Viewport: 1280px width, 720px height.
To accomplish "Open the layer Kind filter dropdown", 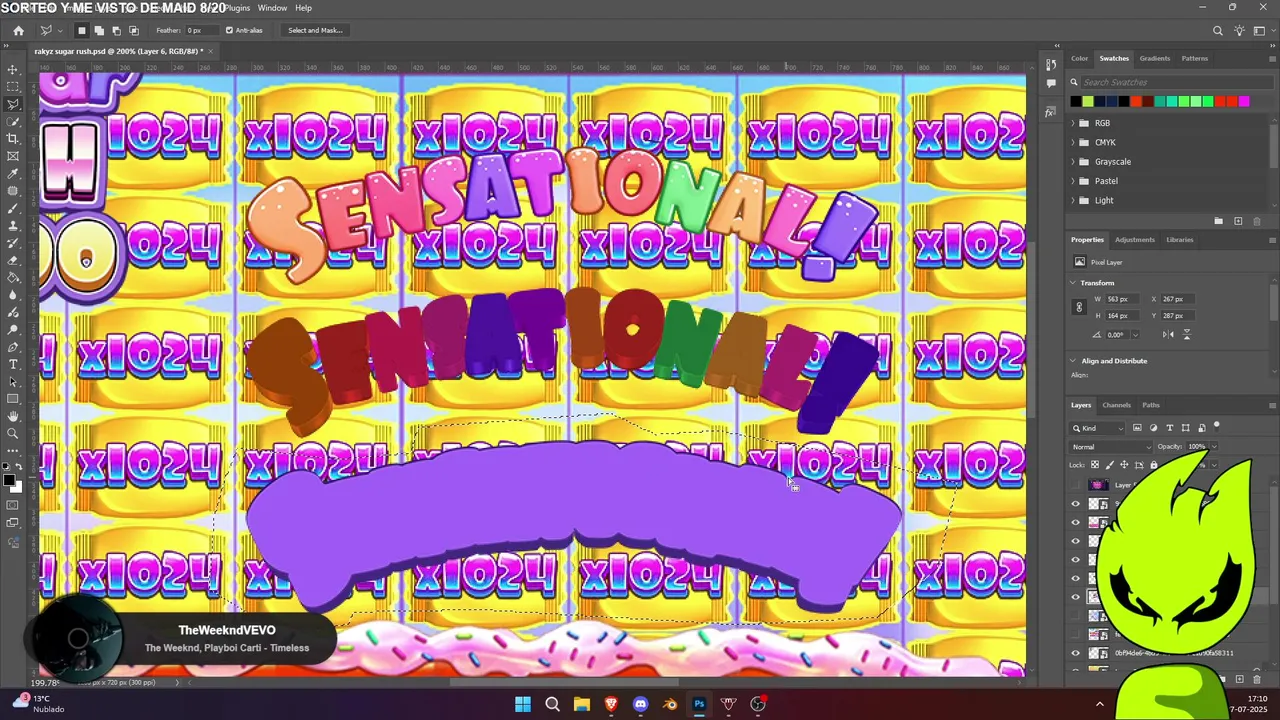I will pos(1098,428).
